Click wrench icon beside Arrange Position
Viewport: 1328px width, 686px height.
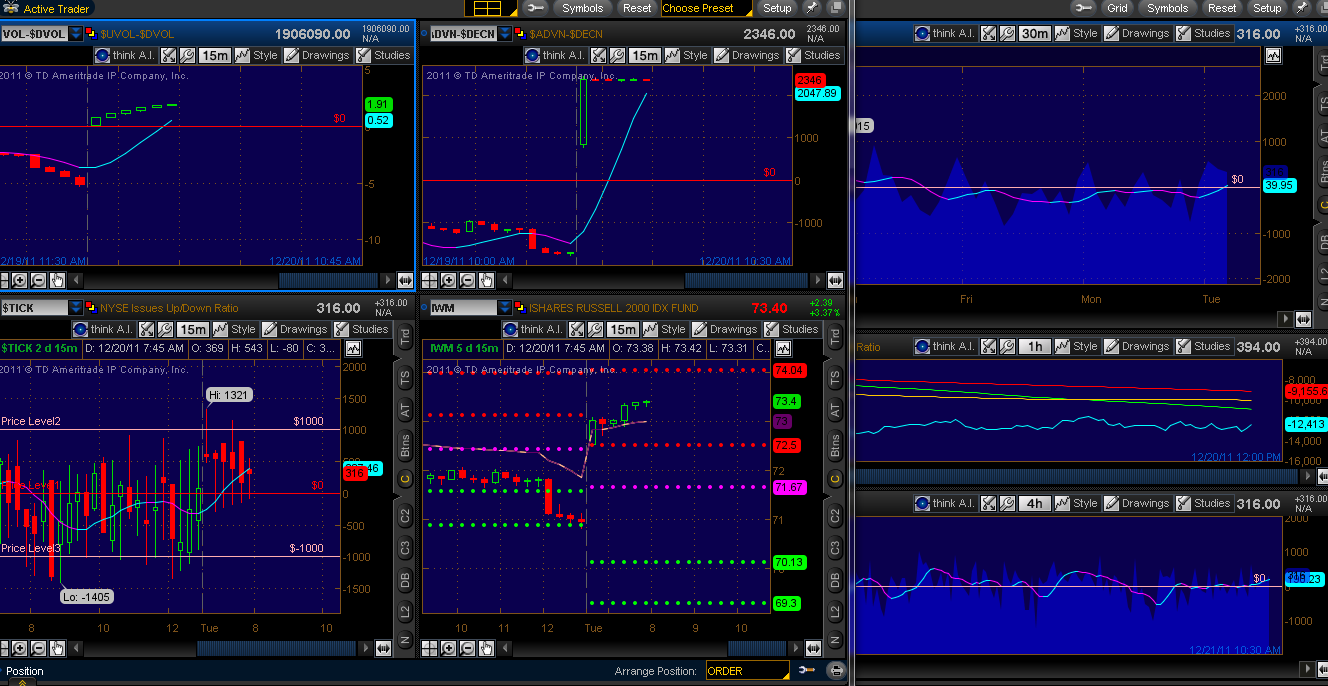pos(807,671)
